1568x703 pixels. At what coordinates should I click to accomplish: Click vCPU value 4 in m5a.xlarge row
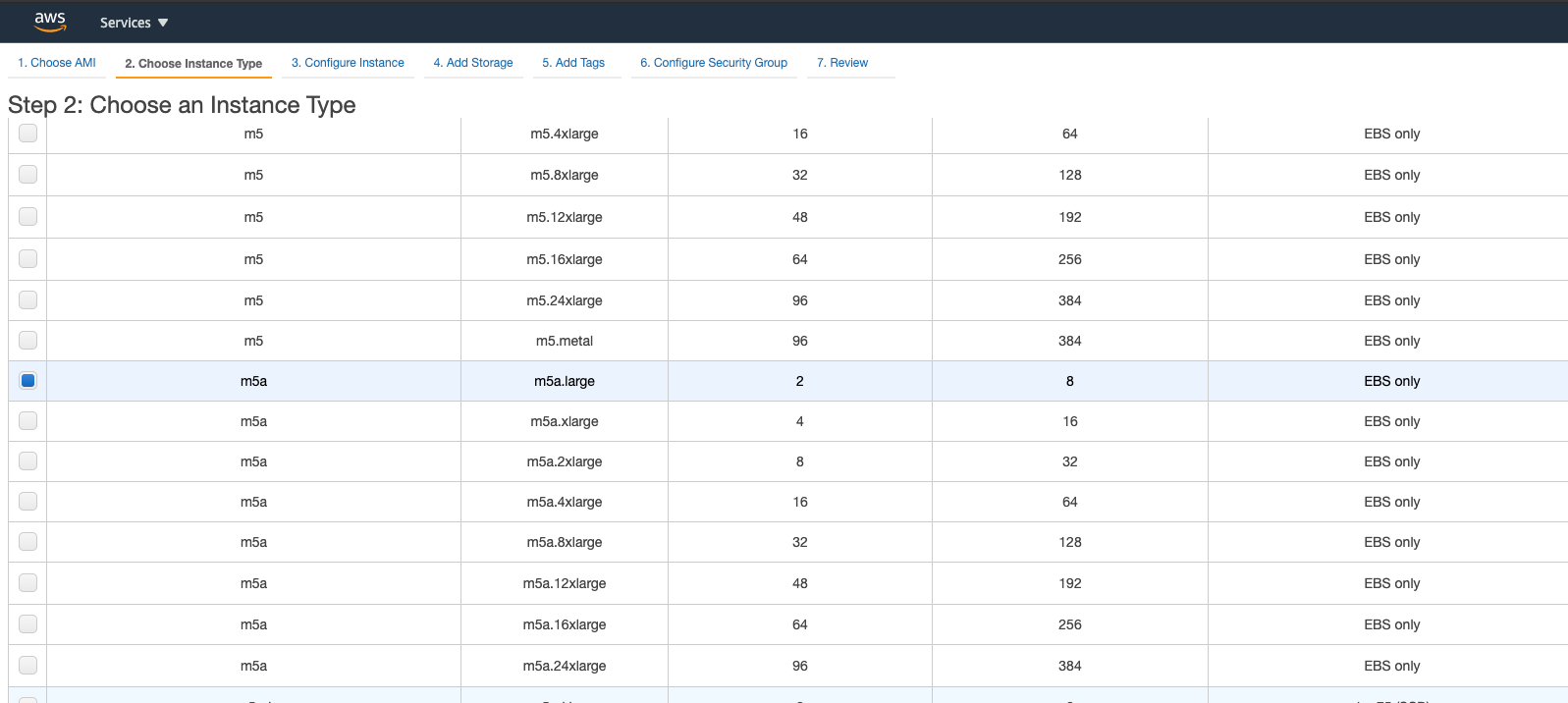coord(800,421)
